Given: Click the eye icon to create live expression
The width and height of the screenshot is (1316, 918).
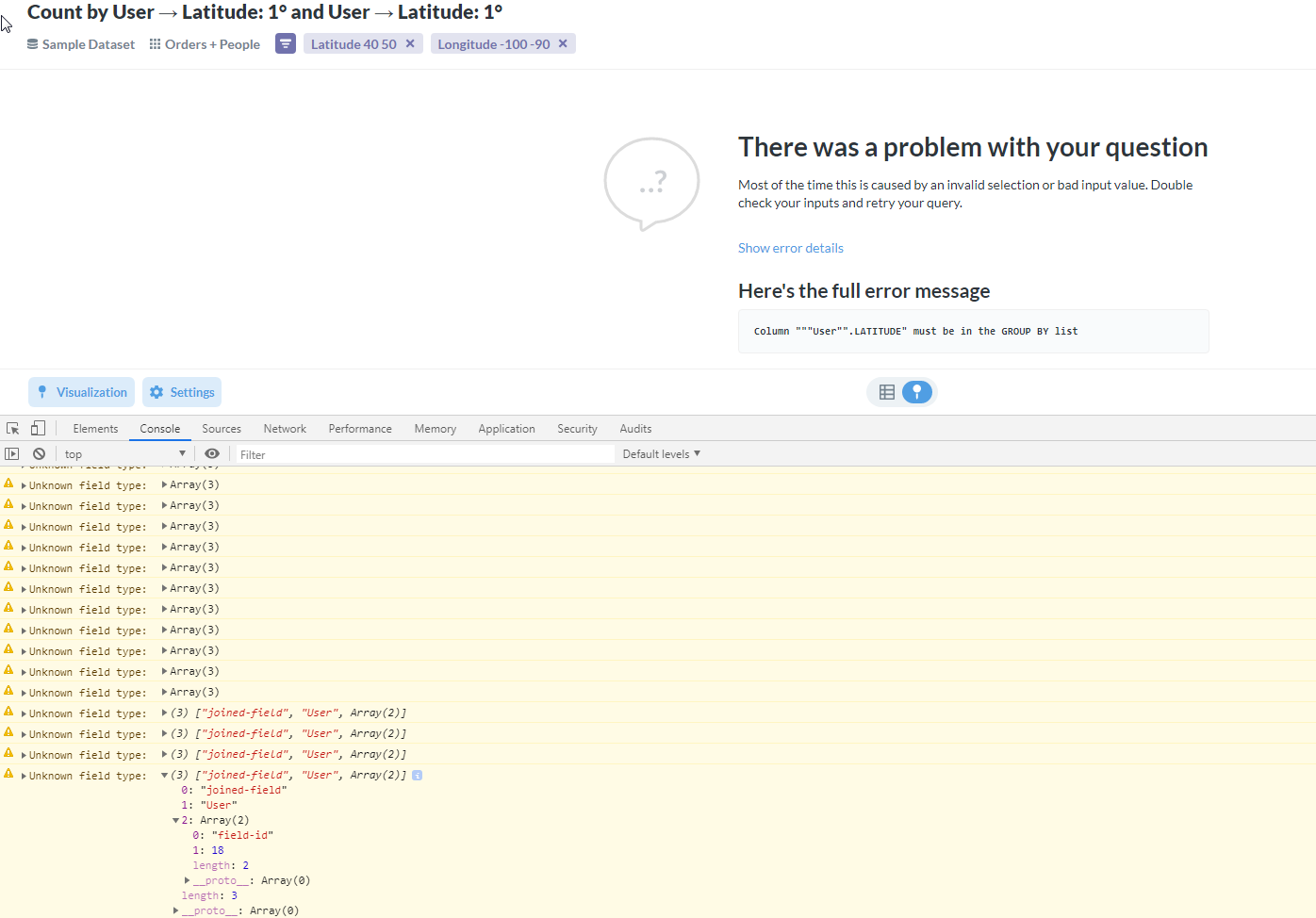Looking at the screenshot, I should point(212,453).
